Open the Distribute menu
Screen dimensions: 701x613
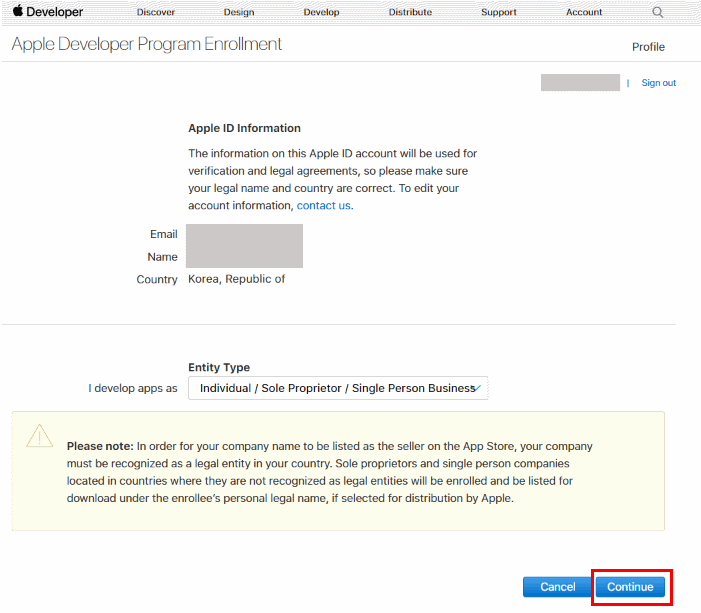pyautogui.click(x=410, y=12)
